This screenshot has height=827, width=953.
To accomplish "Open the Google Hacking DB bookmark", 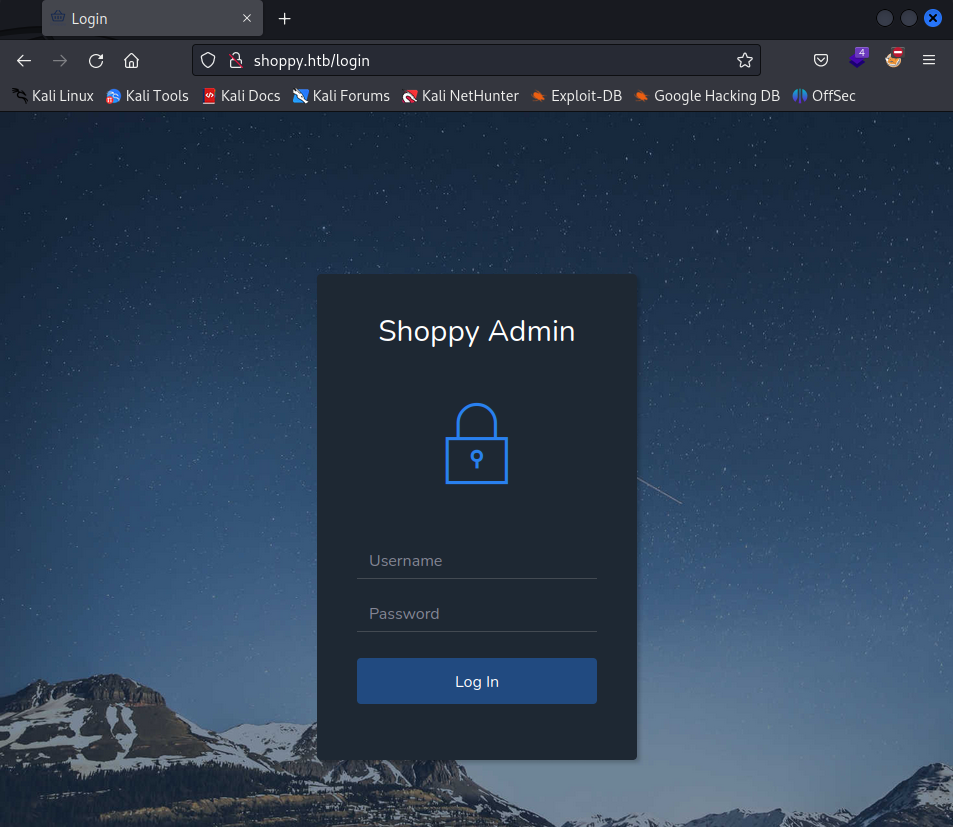I will (x=707, y=96).
